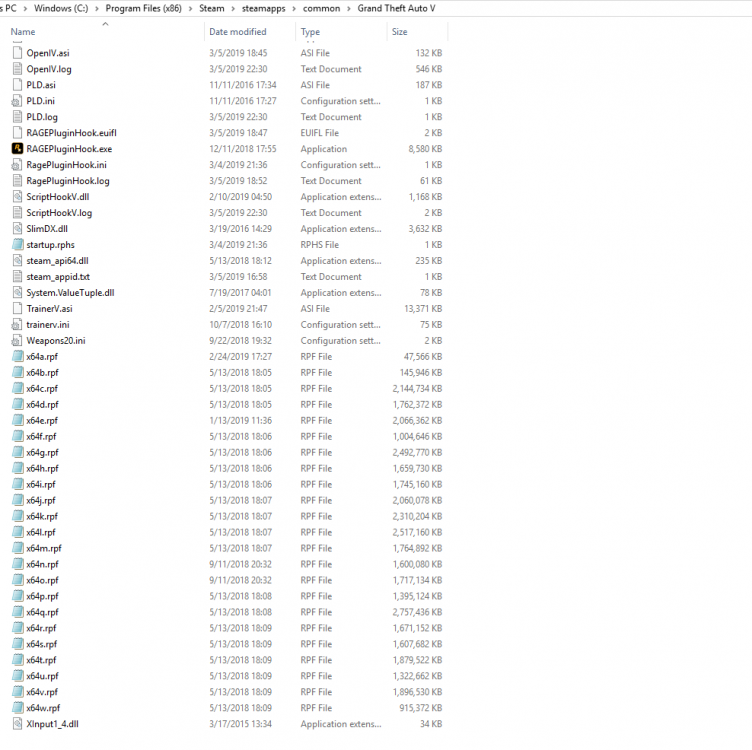
Task: Click the OpenIV.log text document icon
Action: tap(17, 69)
